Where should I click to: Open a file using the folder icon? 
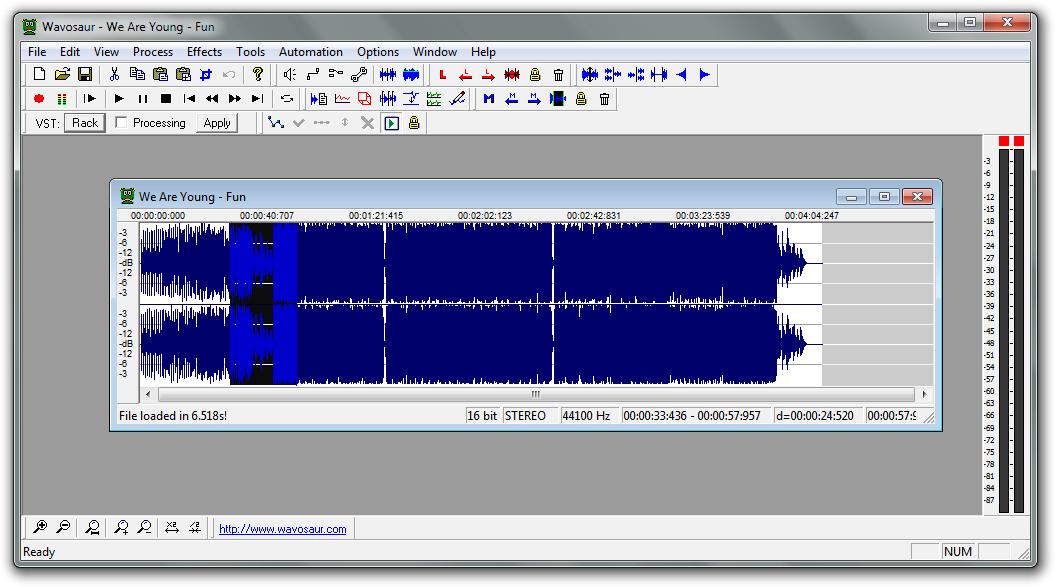point(62,75)
